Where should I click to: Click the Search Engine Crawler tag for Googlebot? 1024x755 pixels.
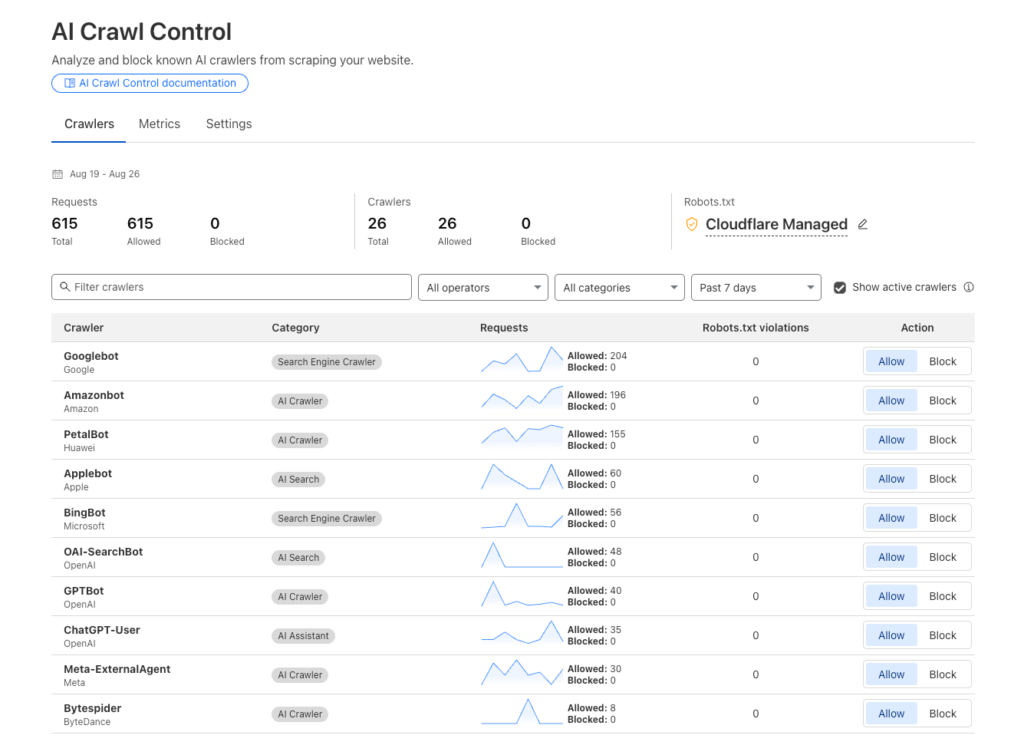[327, 362]
